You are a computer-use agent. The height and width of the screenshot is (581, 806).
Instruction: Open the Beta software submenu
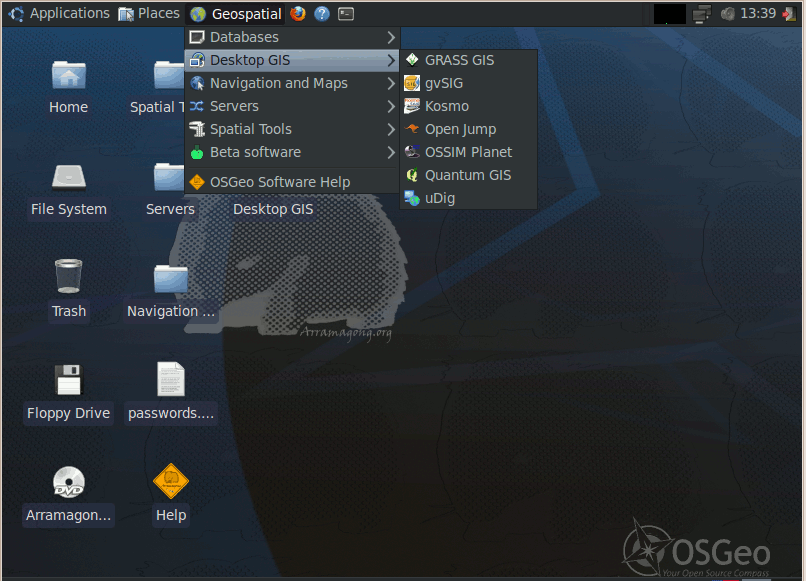pyautogui.click(x=291, y=152)
